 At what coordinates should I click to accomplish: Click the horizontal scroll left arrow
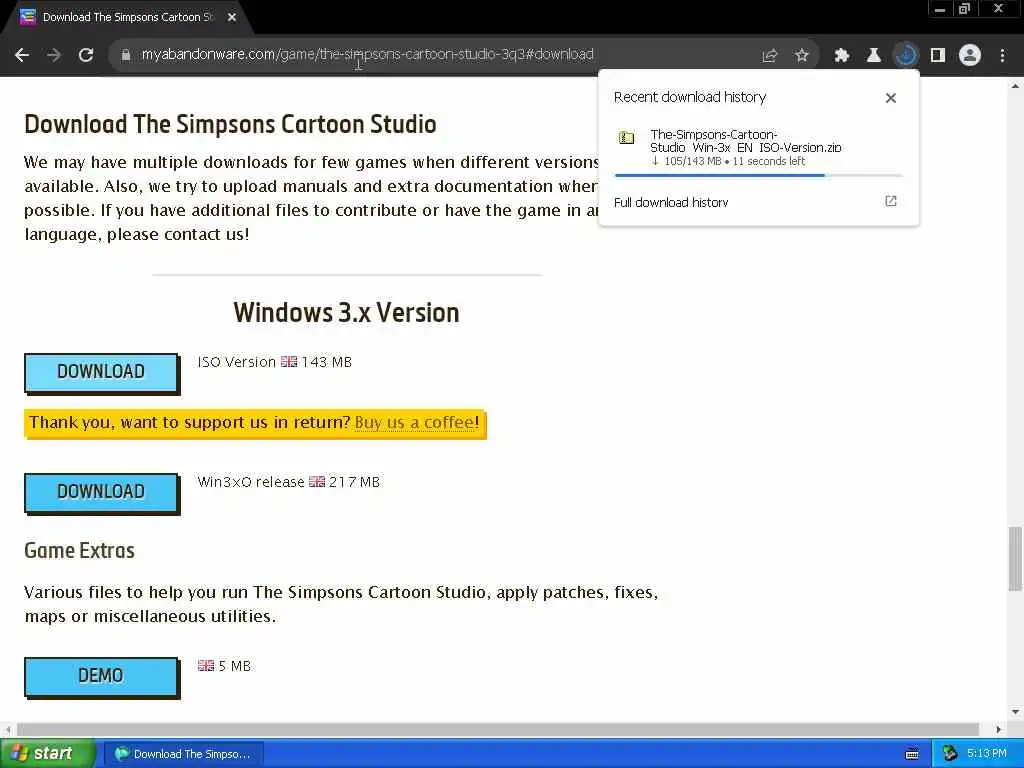click(x=8, y=729)
